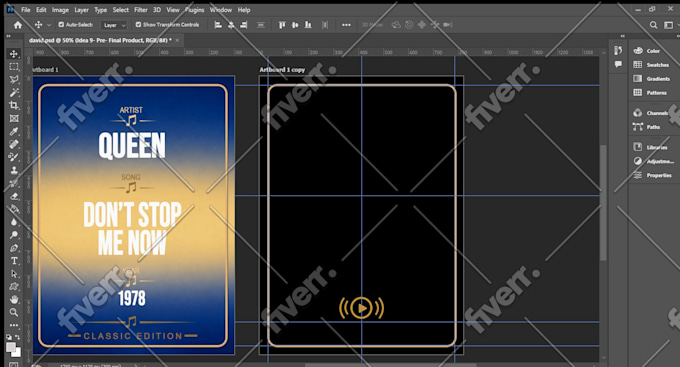Screen dimensions: 680x367
Task: Open the File menu
Action: tap(26, 10)
